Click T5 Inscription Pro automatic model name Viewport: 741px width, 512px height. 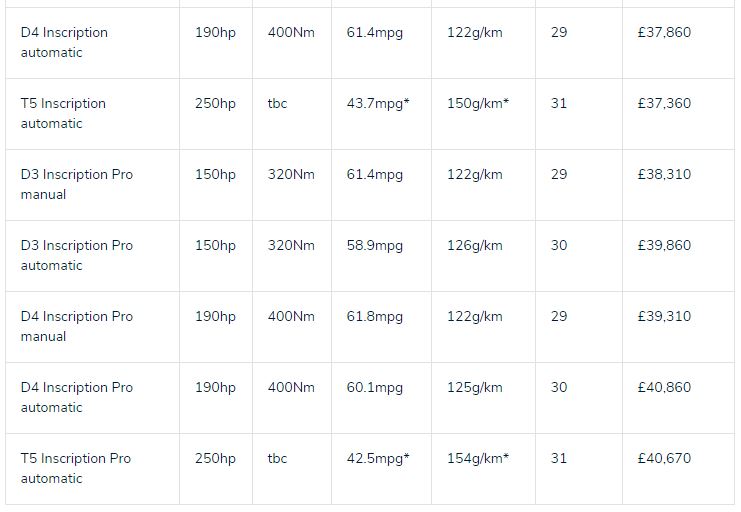(75, 468)
